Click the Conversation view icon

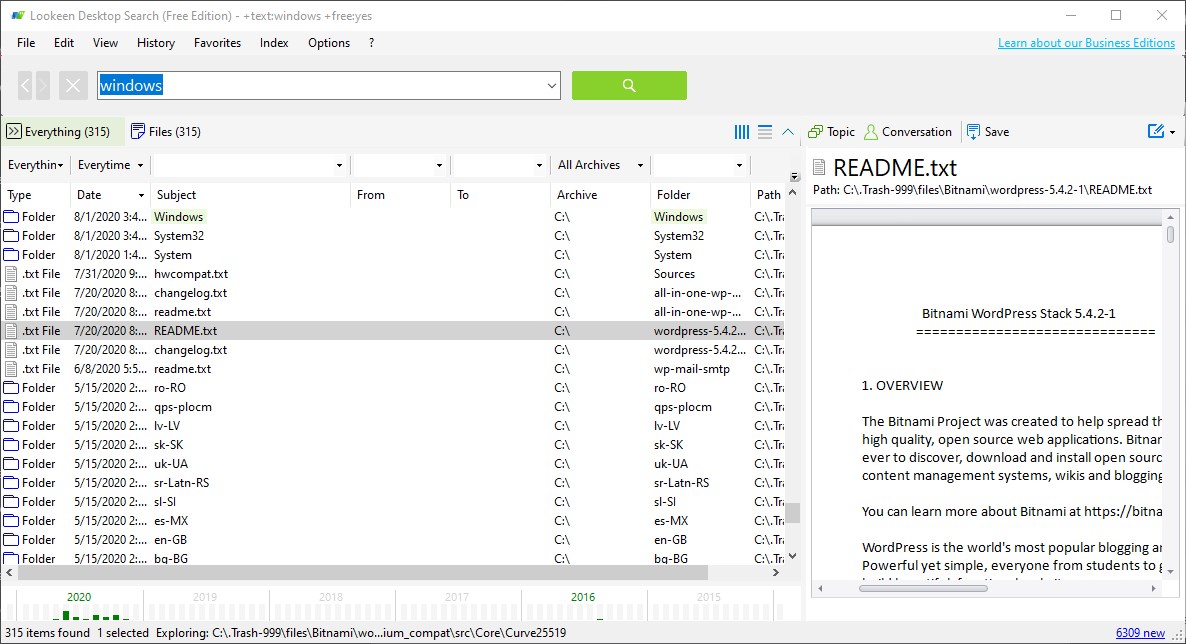871,132
